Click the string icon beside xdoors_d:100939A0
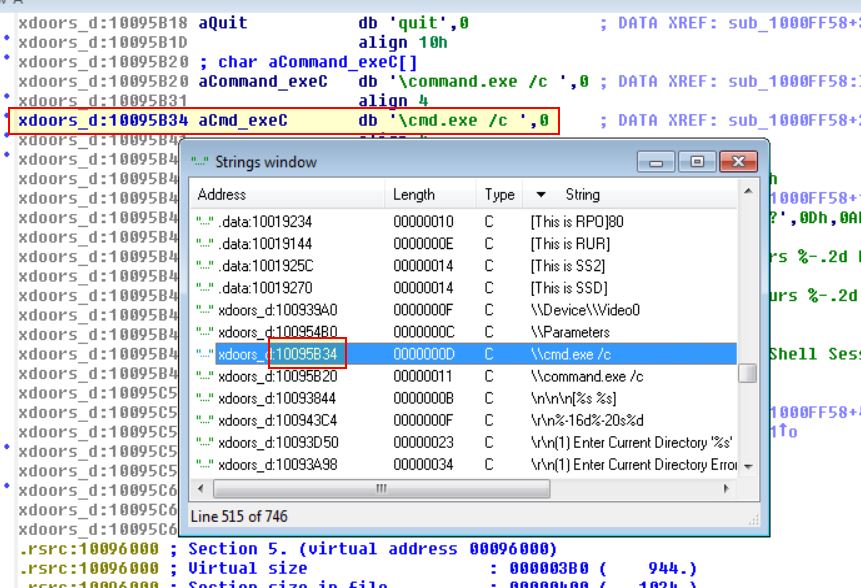This screenshot has width=861, height=588. click(204, 310)
